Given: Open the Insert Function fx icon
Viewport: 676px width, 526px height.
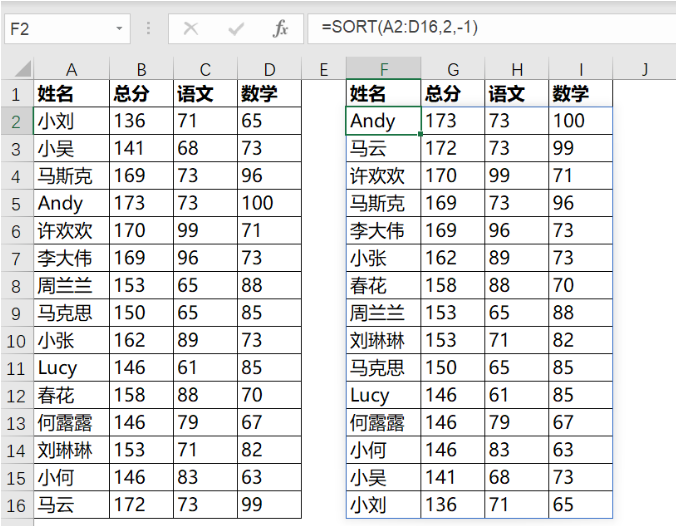Looking at the screenshot, I should click(280, 29).
